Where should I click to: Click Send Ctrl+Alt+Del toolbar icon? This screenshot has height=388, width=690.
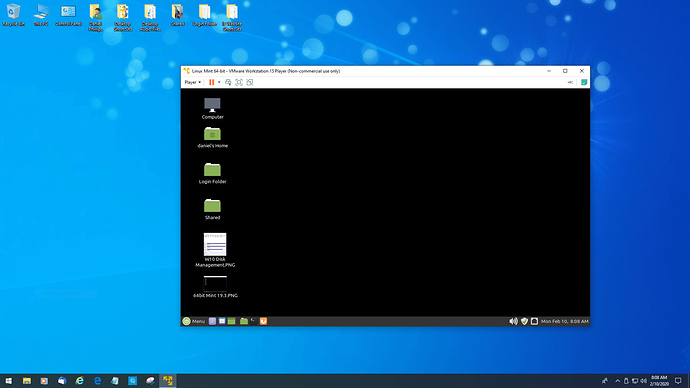click(228, 82)
